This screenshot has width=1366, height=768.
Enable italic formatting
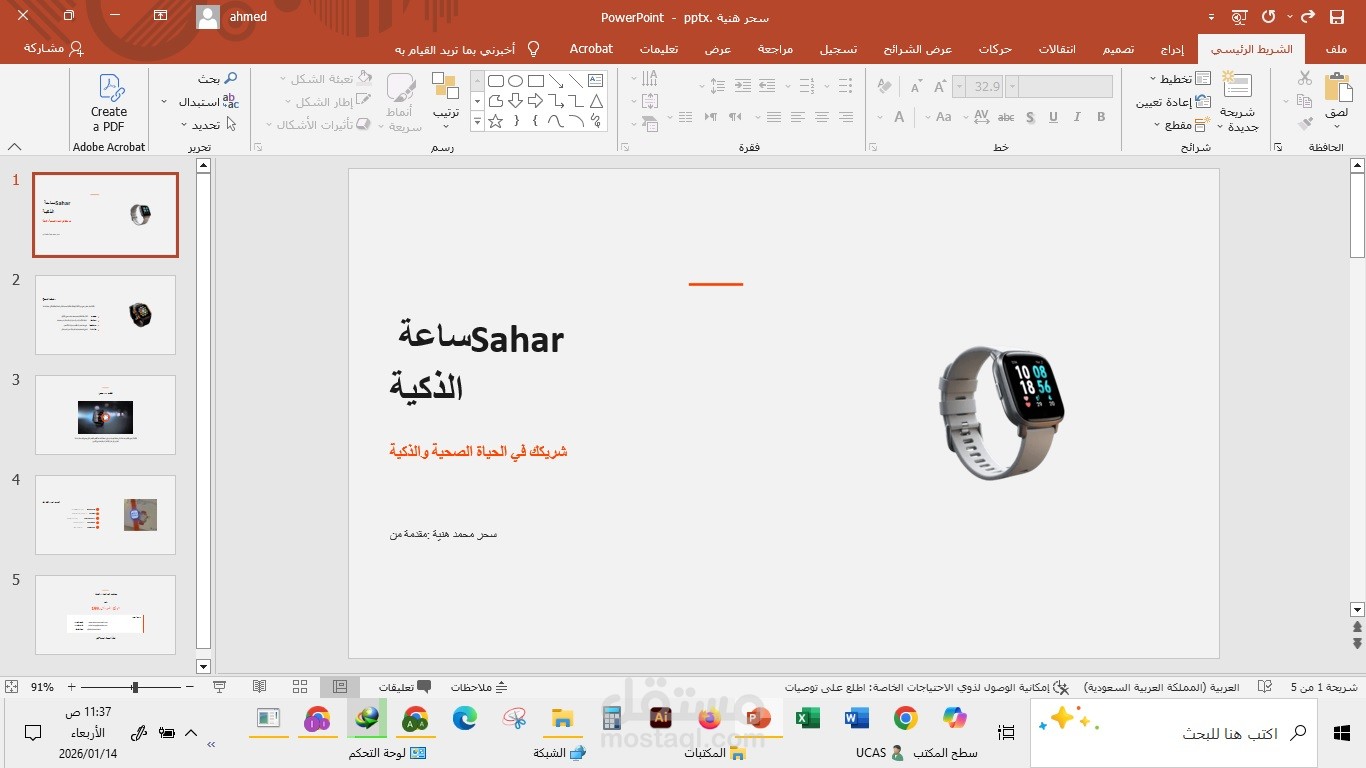(x=1076, y=117)
